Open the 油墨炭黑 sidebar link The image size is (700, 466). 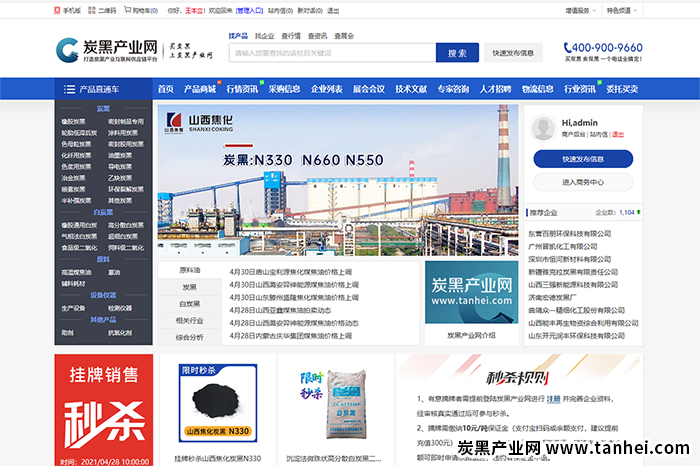coord(120,155)
